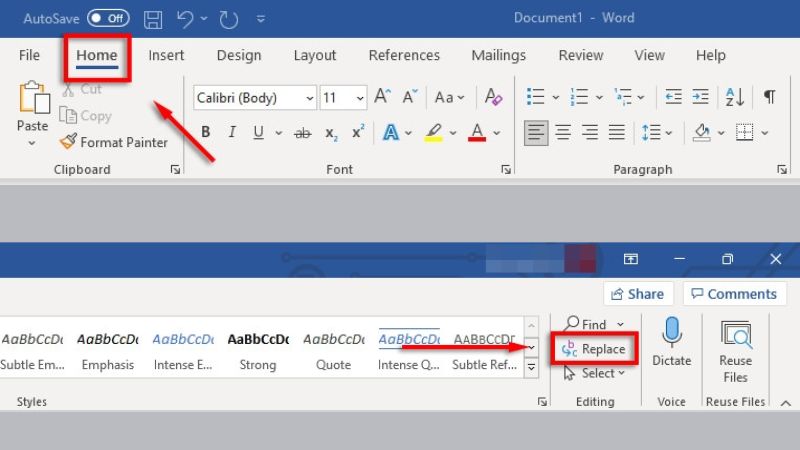Open the Calibri (Body) font dropdown

tap(254, 98)
